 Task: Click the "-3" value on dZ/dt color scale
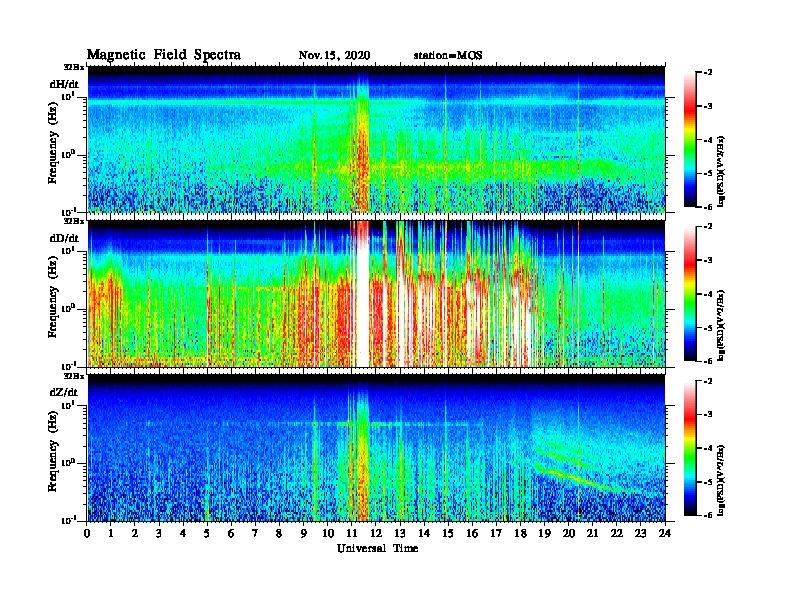(708, 414)
